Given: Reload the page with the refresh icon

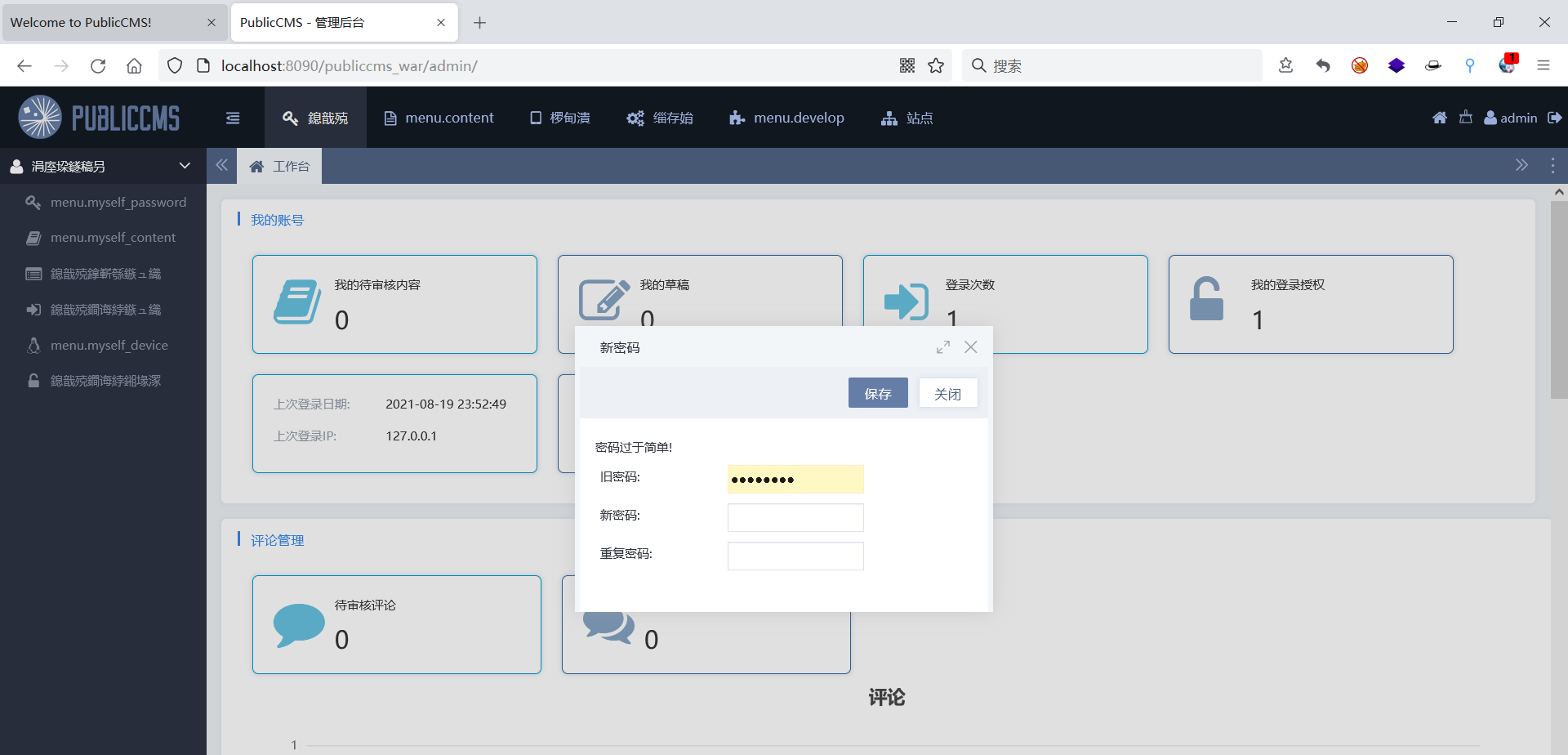Looking at the screenshot, I should coord(98,65).
